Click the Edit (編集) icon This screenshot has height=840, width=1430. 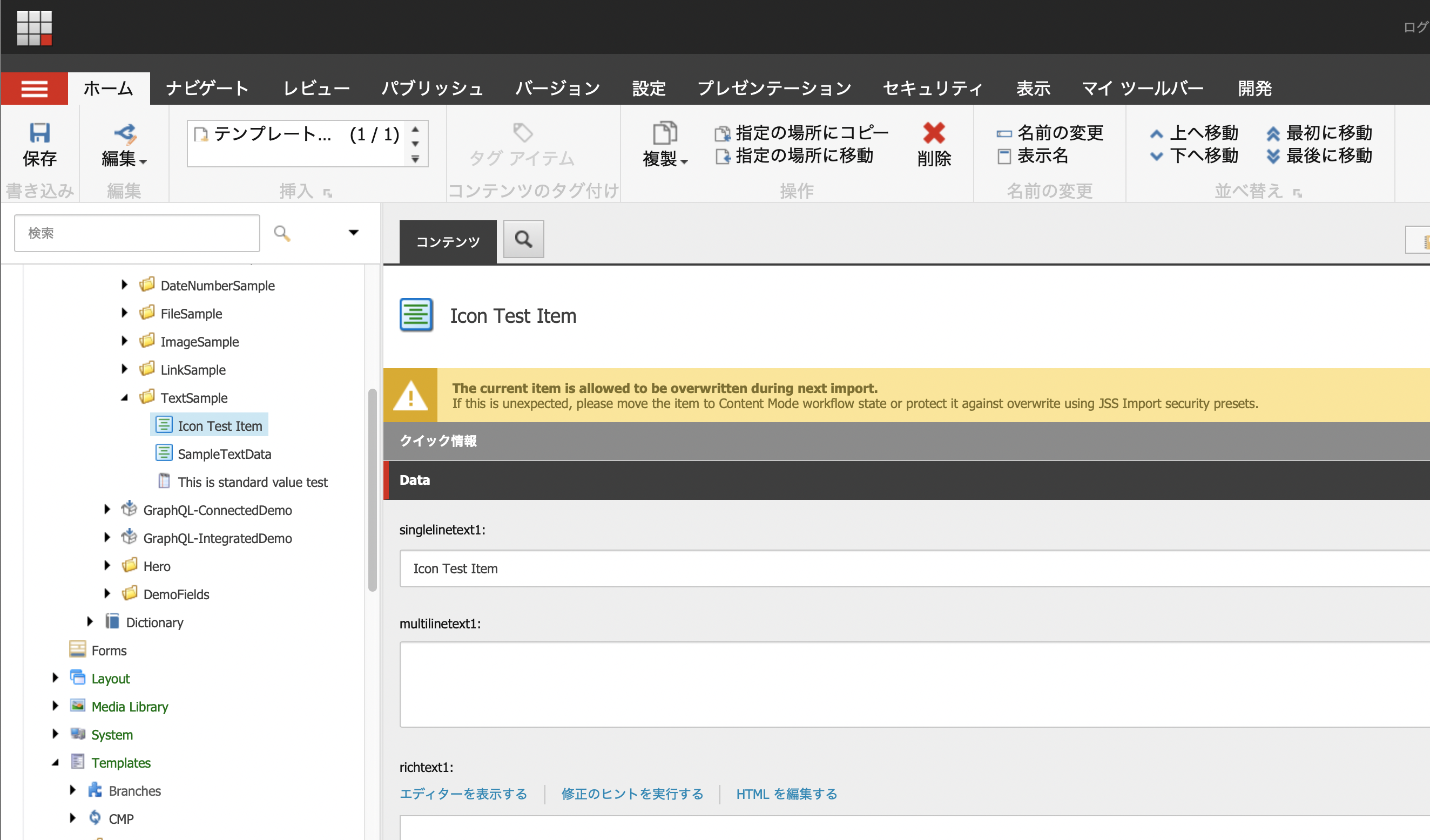[x=125, y=133]
